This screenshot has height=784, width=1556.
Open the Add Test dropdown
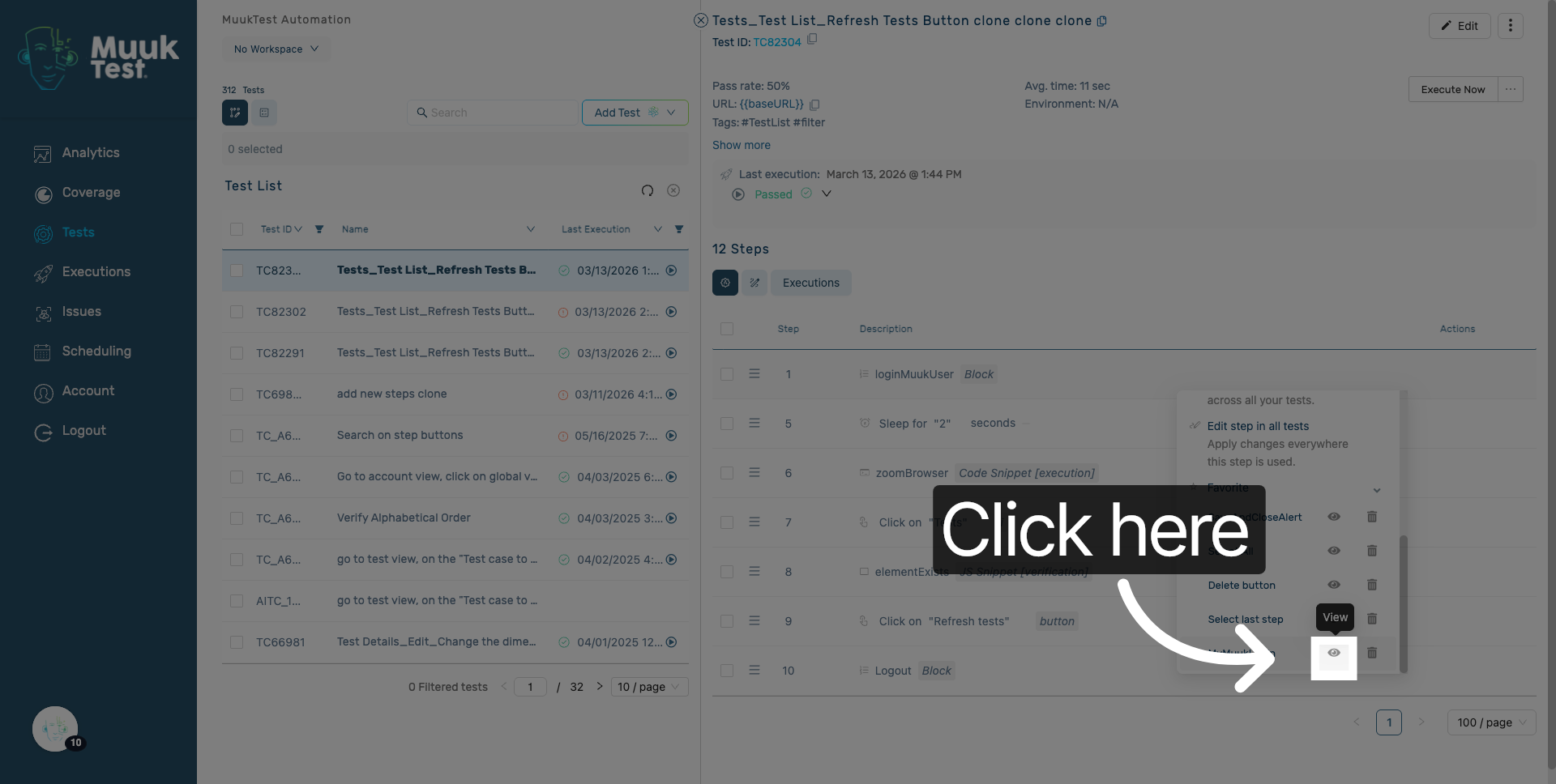(x=635, y=113)
